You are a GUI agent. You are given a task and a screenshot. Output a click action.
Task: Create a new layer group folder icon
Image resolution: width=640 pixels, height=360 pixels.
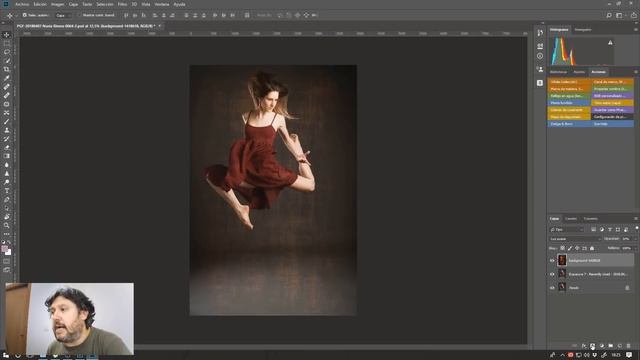pyautogui.click(x=611, y=346)
